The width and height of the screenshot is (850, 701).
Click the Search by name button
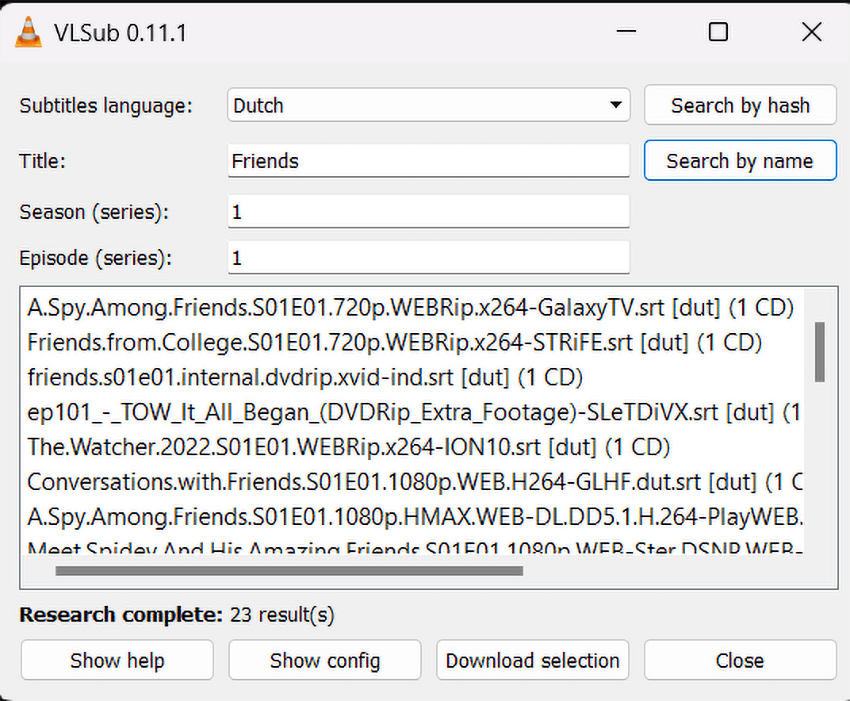[x=740, y=161]
